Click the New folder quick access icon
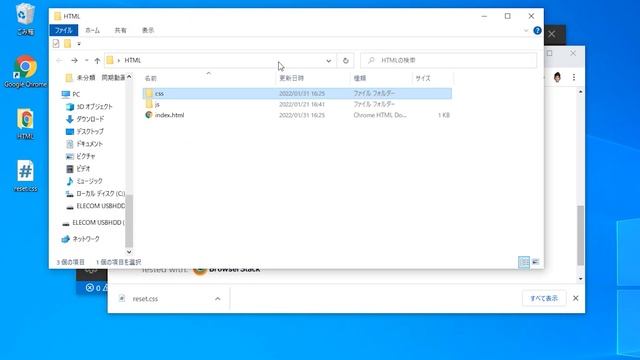The width and height of the screenshot is (640, 360). (67, 44)
